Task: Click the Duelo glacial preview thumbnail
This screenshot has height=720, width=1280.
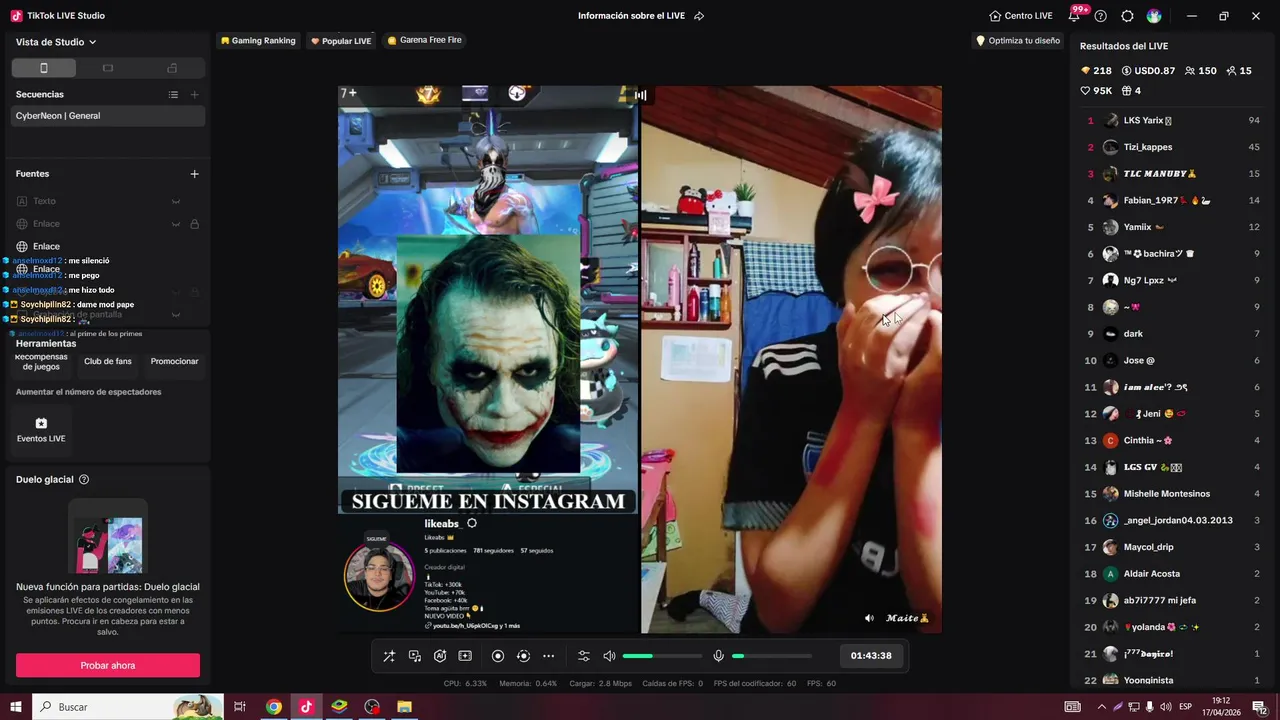Action: (108, 538)
